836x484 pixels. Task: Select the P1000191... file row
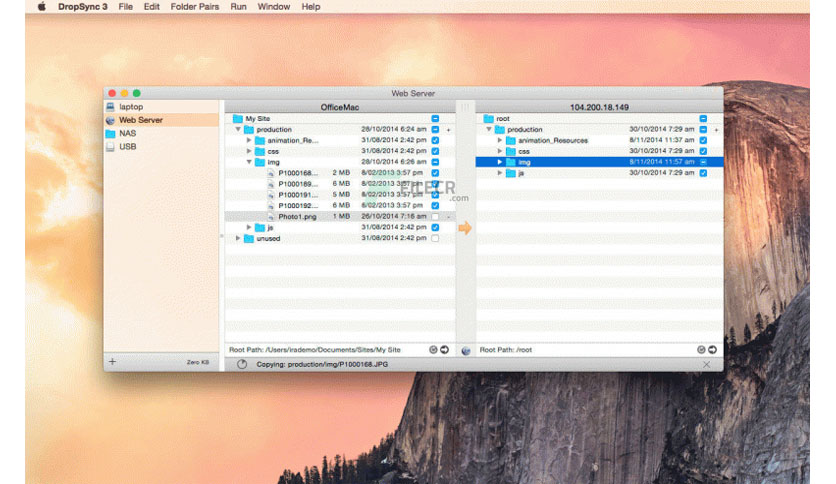tap(340, 195)
